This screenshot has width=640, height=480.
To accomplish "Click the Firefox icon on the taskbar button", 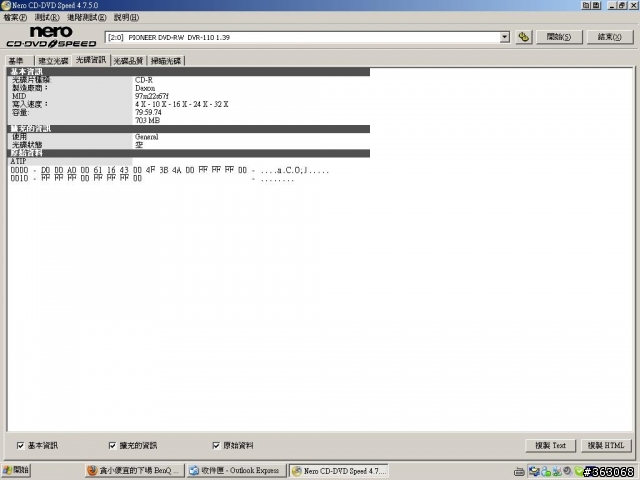I will pyautogui.click(x=93, y=471).
